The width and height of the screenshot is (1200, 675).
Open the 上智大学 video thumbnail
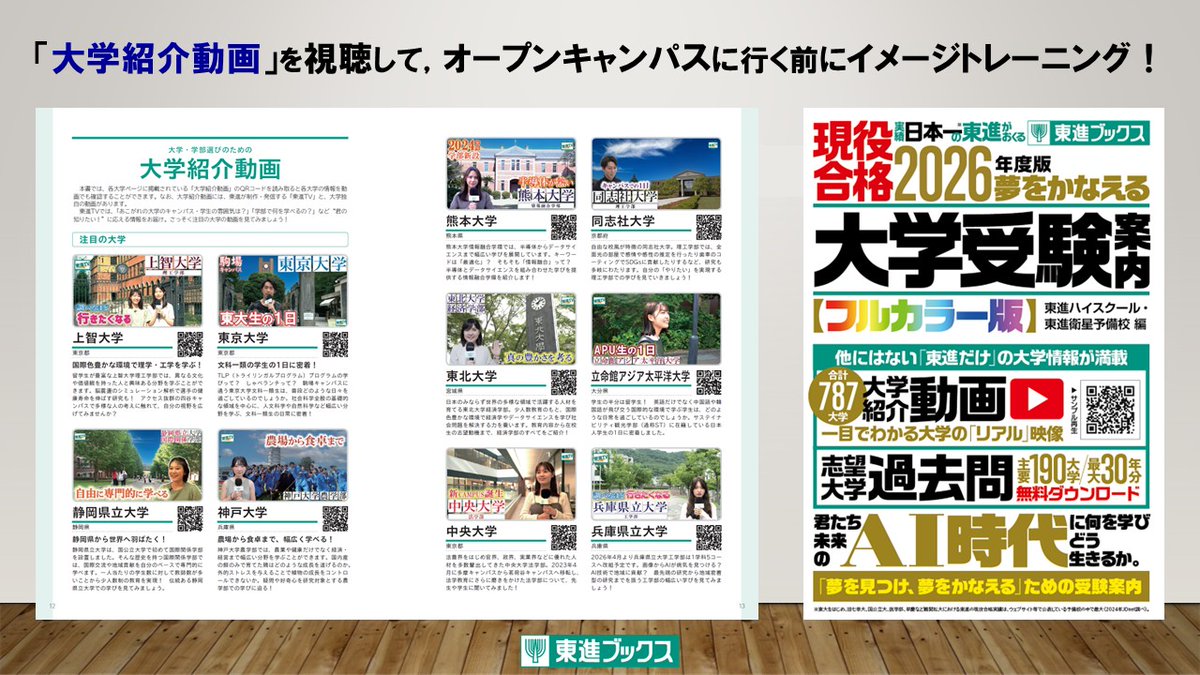137,291
